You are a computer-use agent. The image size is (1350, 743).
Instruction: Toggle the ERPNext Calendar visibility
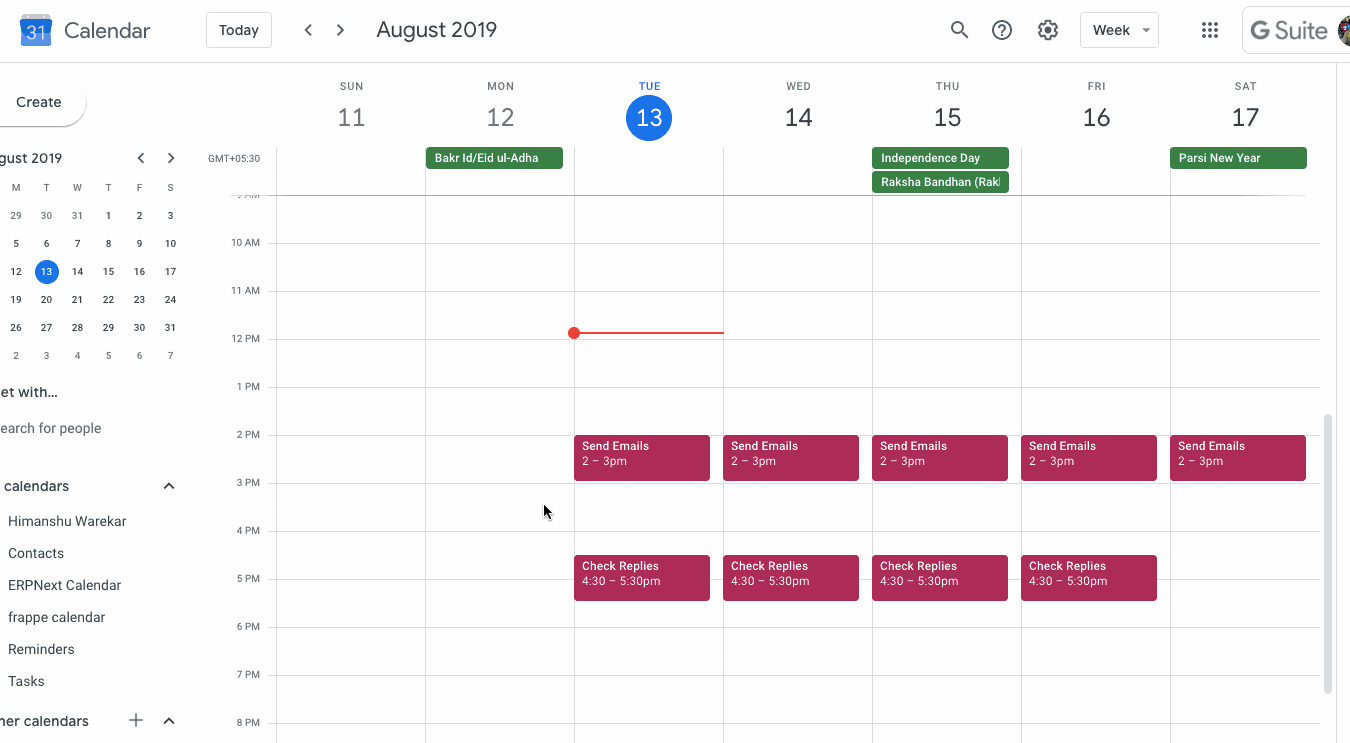64,585
